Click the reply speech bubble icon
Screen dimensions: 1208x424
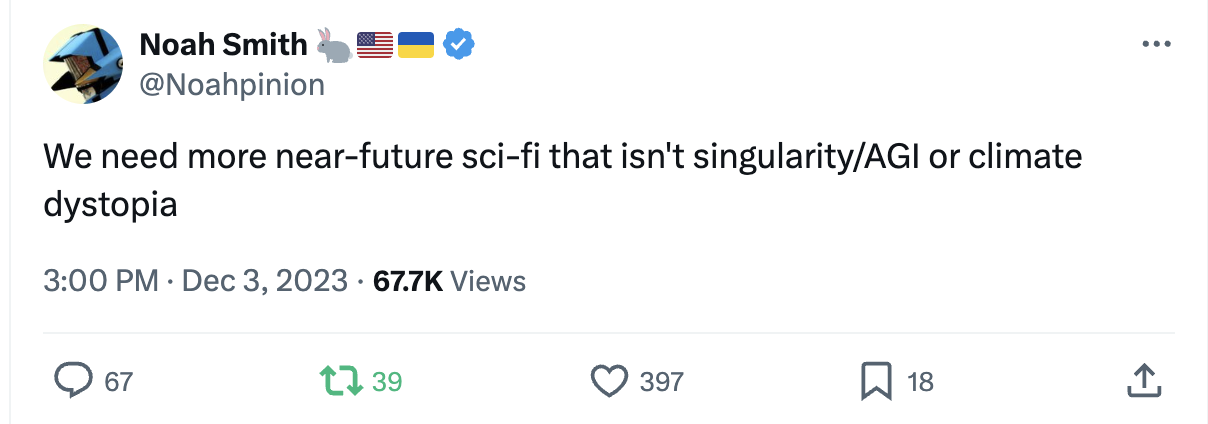(73, 380)
